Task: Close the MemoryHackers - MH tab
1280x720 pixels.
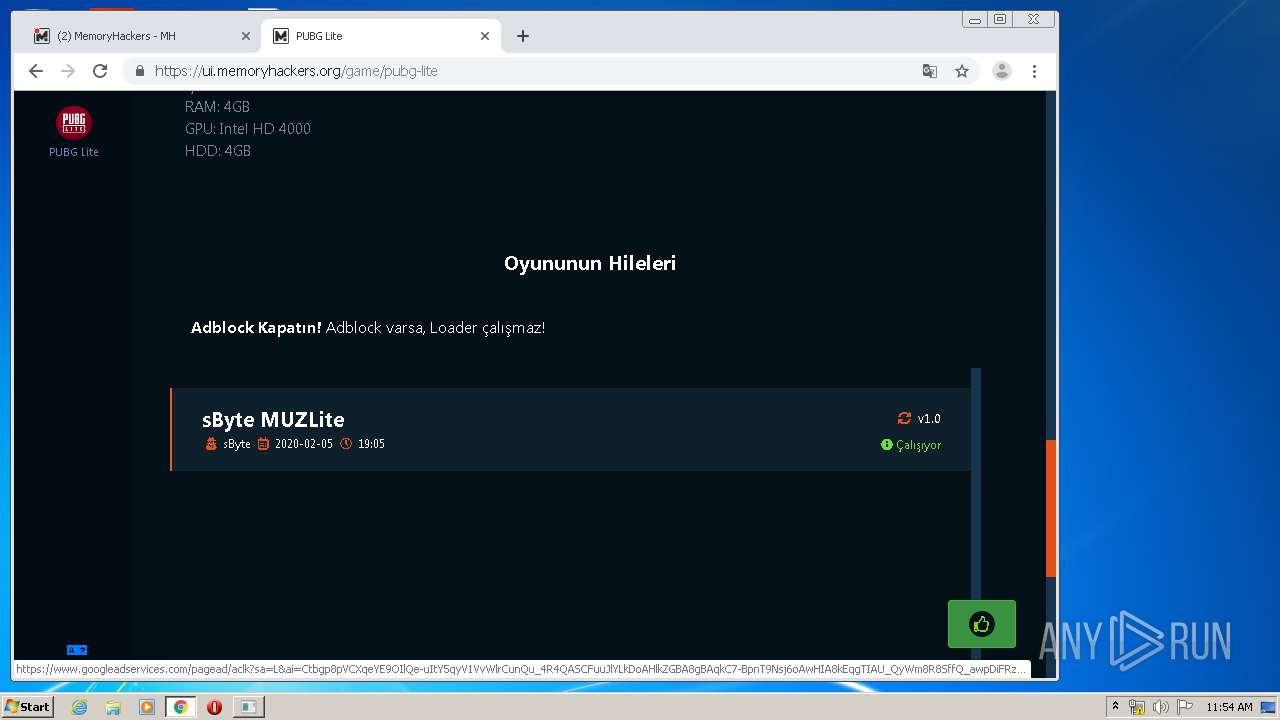Action: pyautogui.click(x=246, y=36)
